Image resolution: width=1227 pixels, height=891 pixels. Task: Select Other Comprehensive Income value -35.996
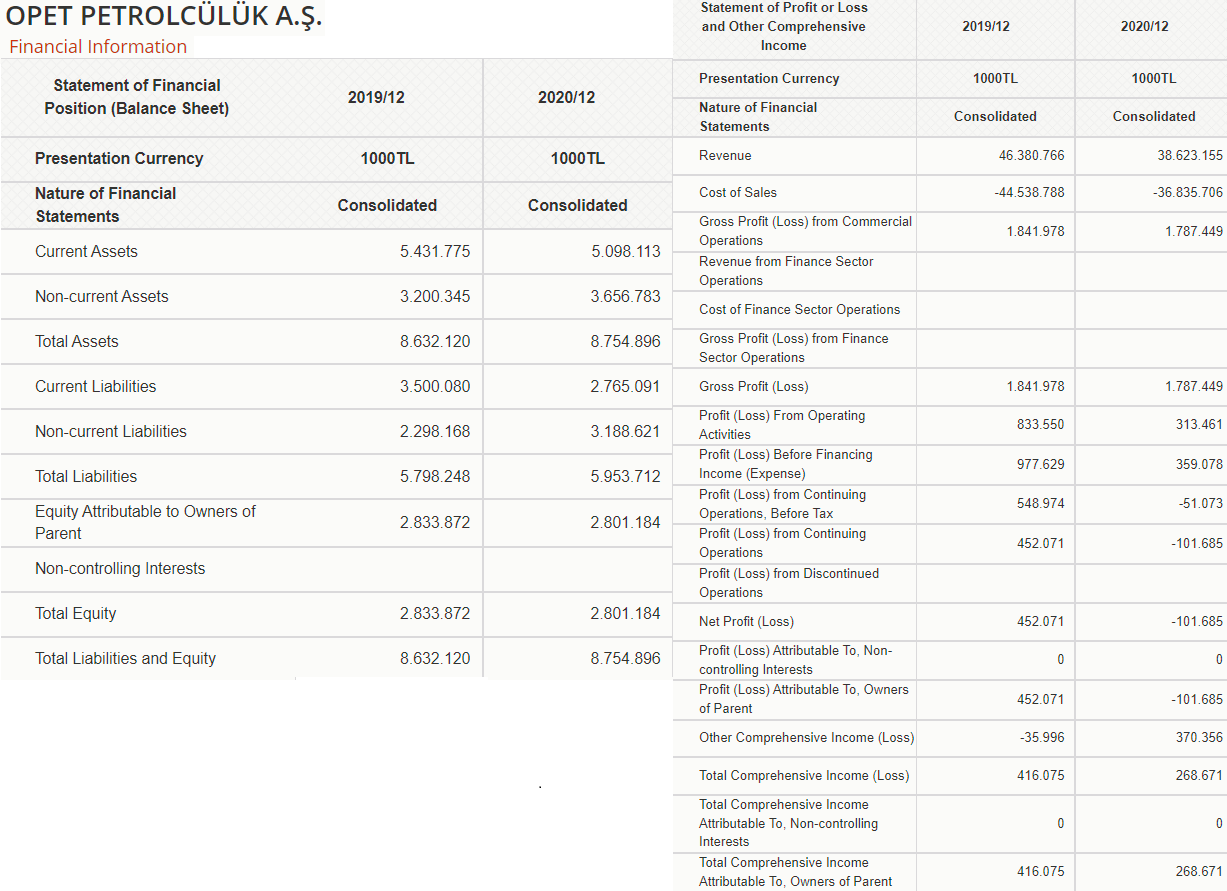1042,737
